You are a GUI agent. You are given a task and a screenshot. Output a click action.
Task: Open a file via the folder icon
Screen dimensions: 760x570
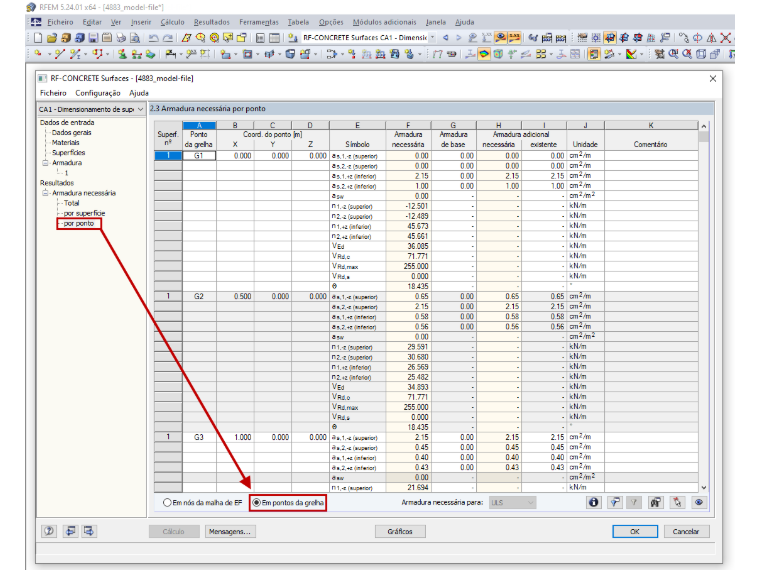52,38
